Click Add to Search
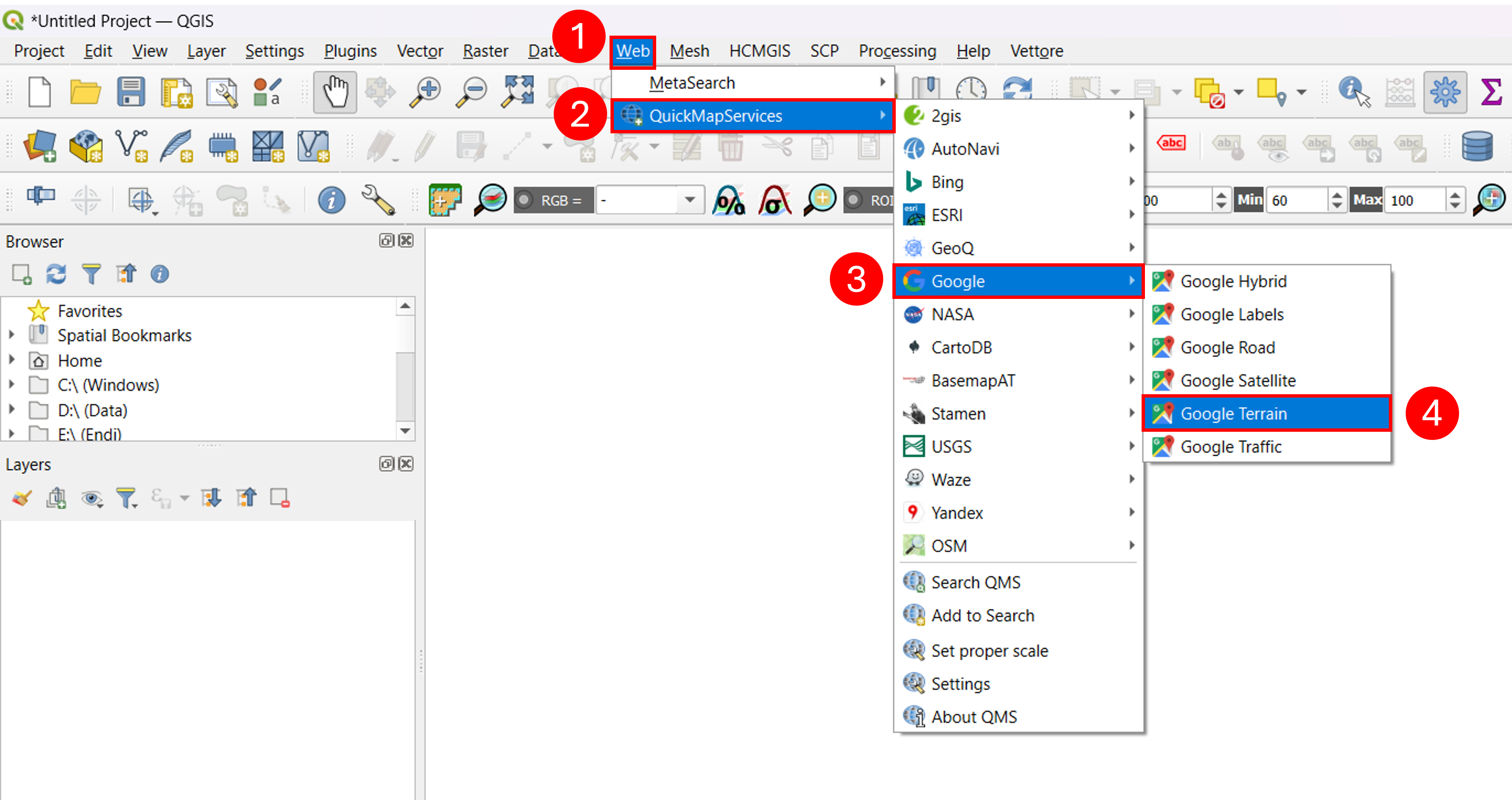Image resolution: width=1512 pixels, height=800 pixels. click(x=1018, y=615)
